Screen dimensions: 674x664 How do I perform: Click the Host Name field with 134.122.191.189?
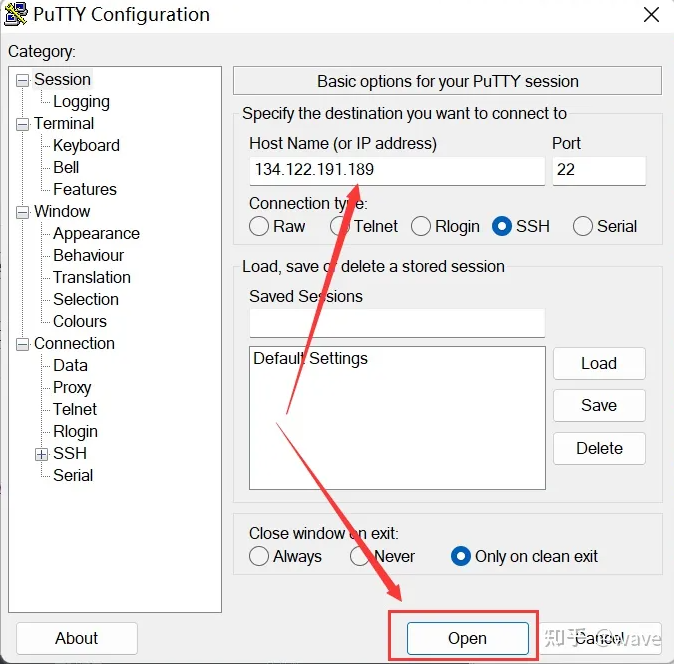[397, 171]
